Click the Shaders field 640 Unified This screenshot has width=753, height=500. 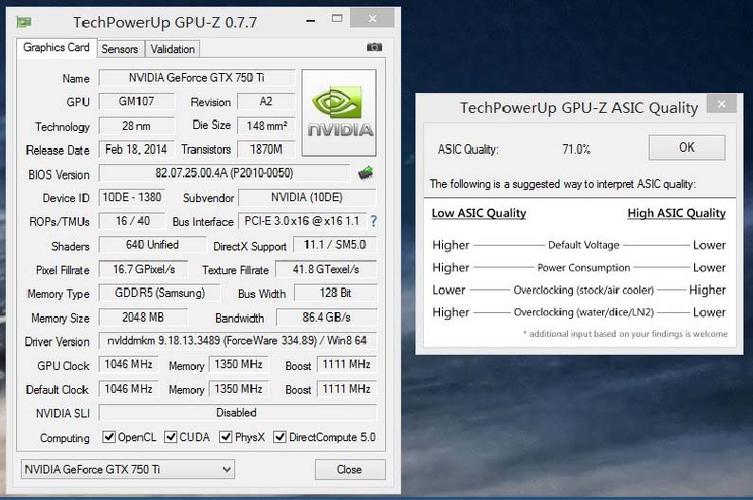(153, 245)
